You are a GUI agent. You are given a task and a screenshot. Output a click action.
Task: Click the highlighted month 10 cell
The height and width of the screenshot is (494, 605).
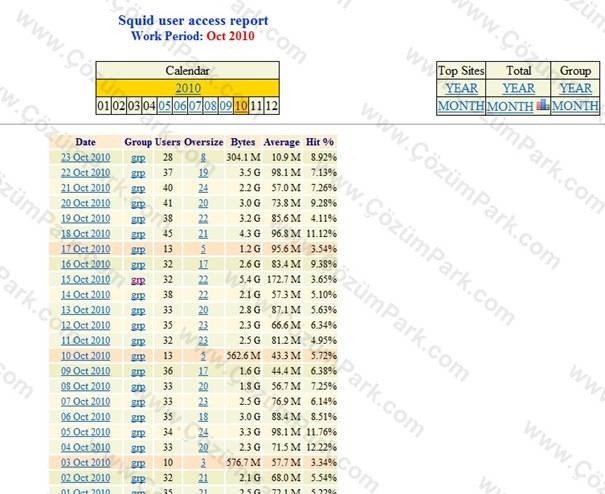[x=241, y=106]
